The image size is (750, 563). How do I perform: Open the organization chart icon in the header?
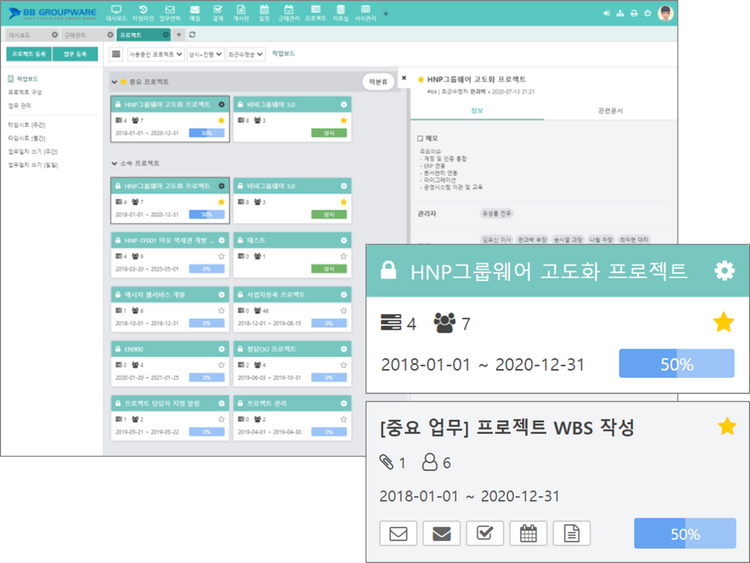[x=620, y=13]
